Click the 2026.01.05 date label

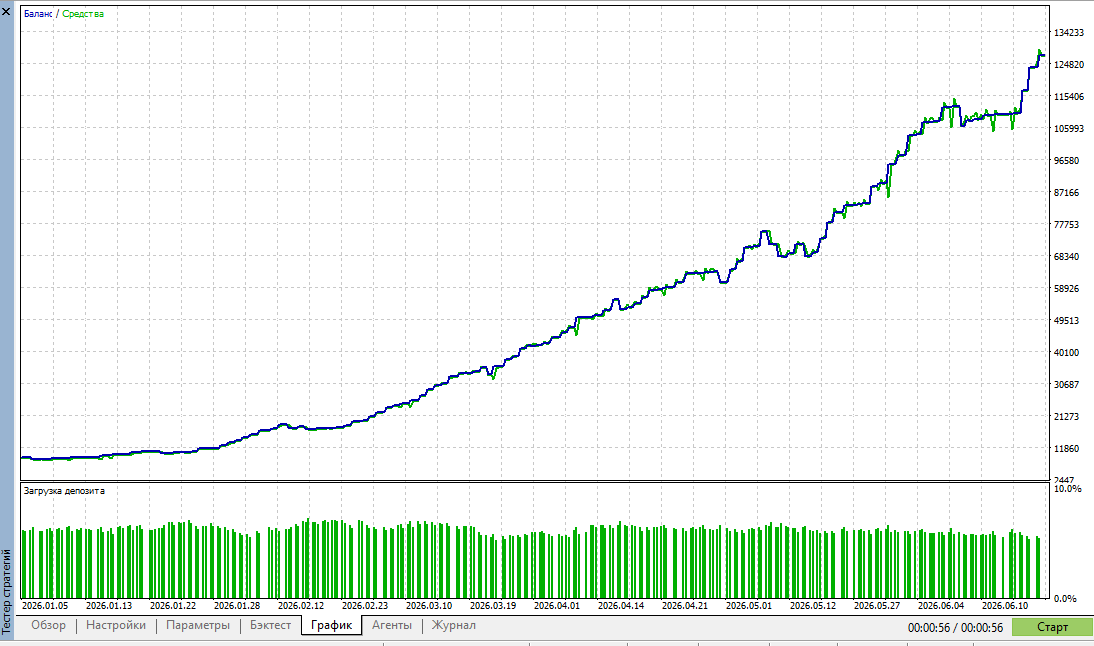point(45,606)
